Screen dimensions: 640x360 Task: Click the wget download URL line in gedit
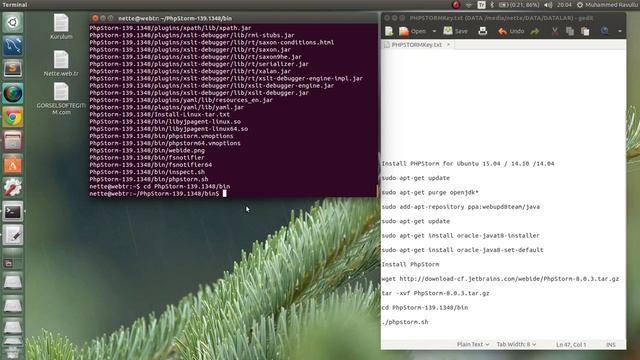pos(500,279)
